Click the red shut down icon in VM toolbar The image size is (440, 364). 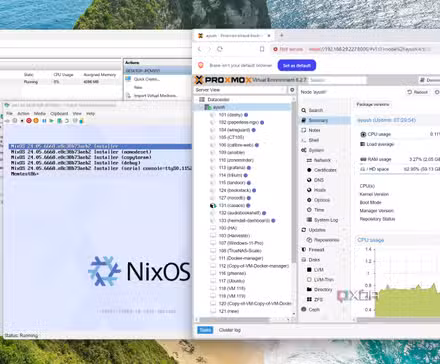pos(29,121)
